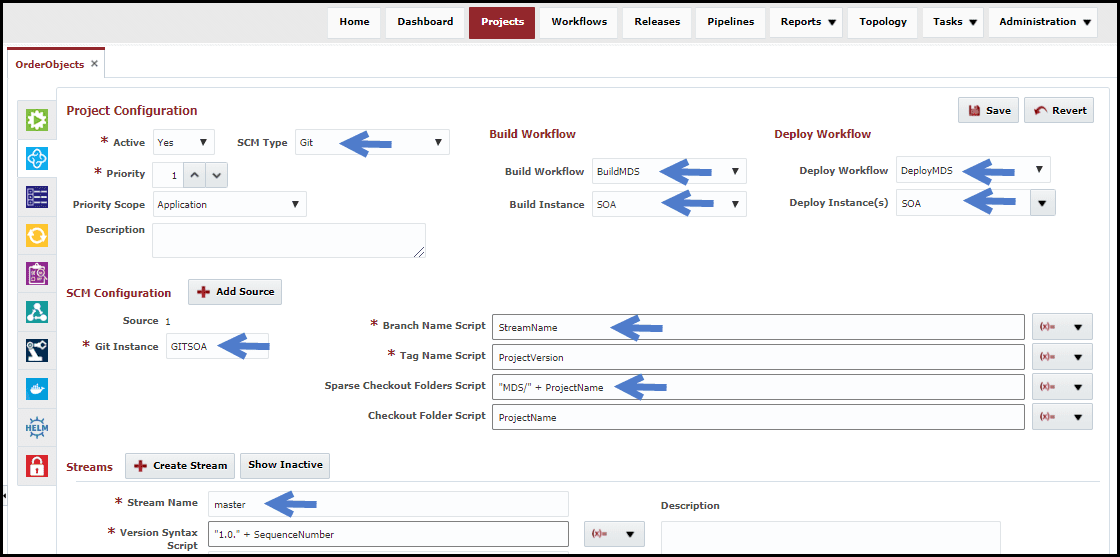The height and width of the screenshot is (557, 1120).
Task: Click the Docker whale sidebar icon
Action: pos(36,389)
